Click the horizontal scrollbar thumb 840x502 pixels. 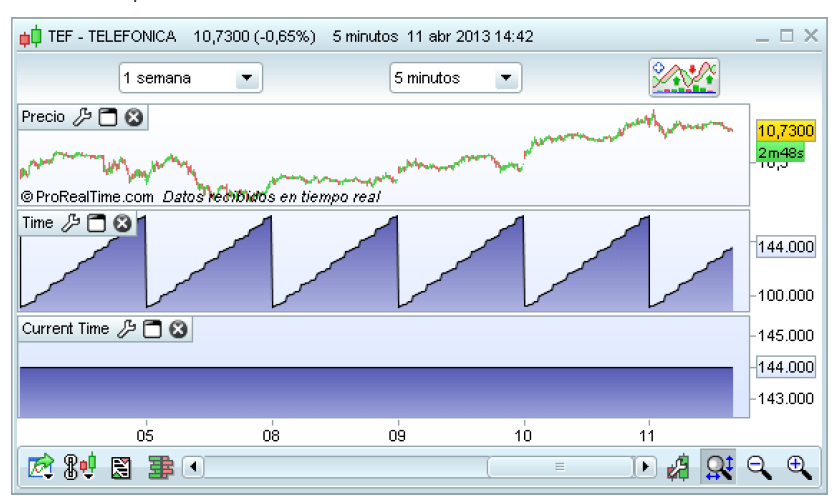click(x=560, y=467)
